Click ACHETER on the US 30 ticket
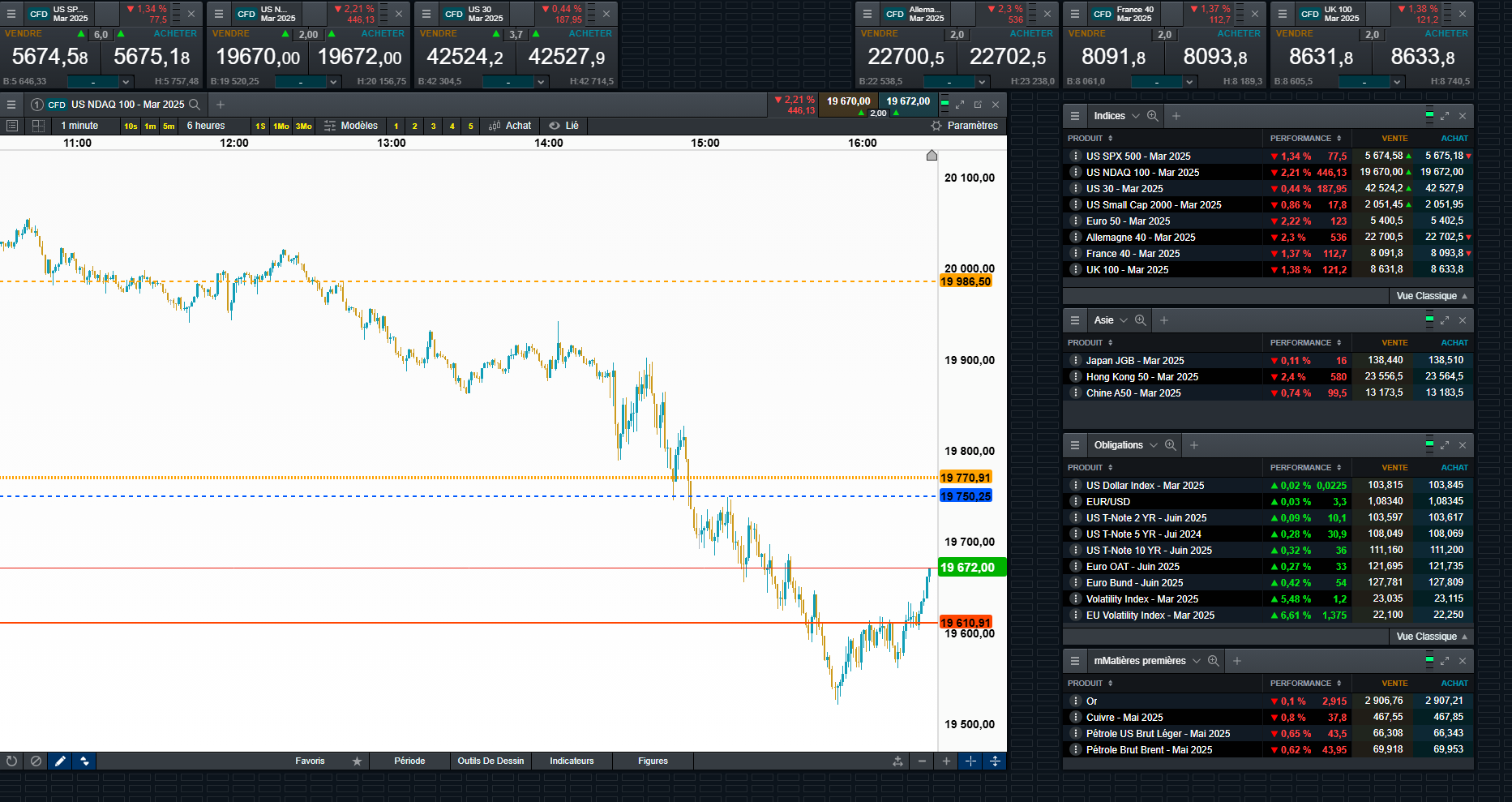Screen dimensions: 1512x802 [x=590, y=33]
